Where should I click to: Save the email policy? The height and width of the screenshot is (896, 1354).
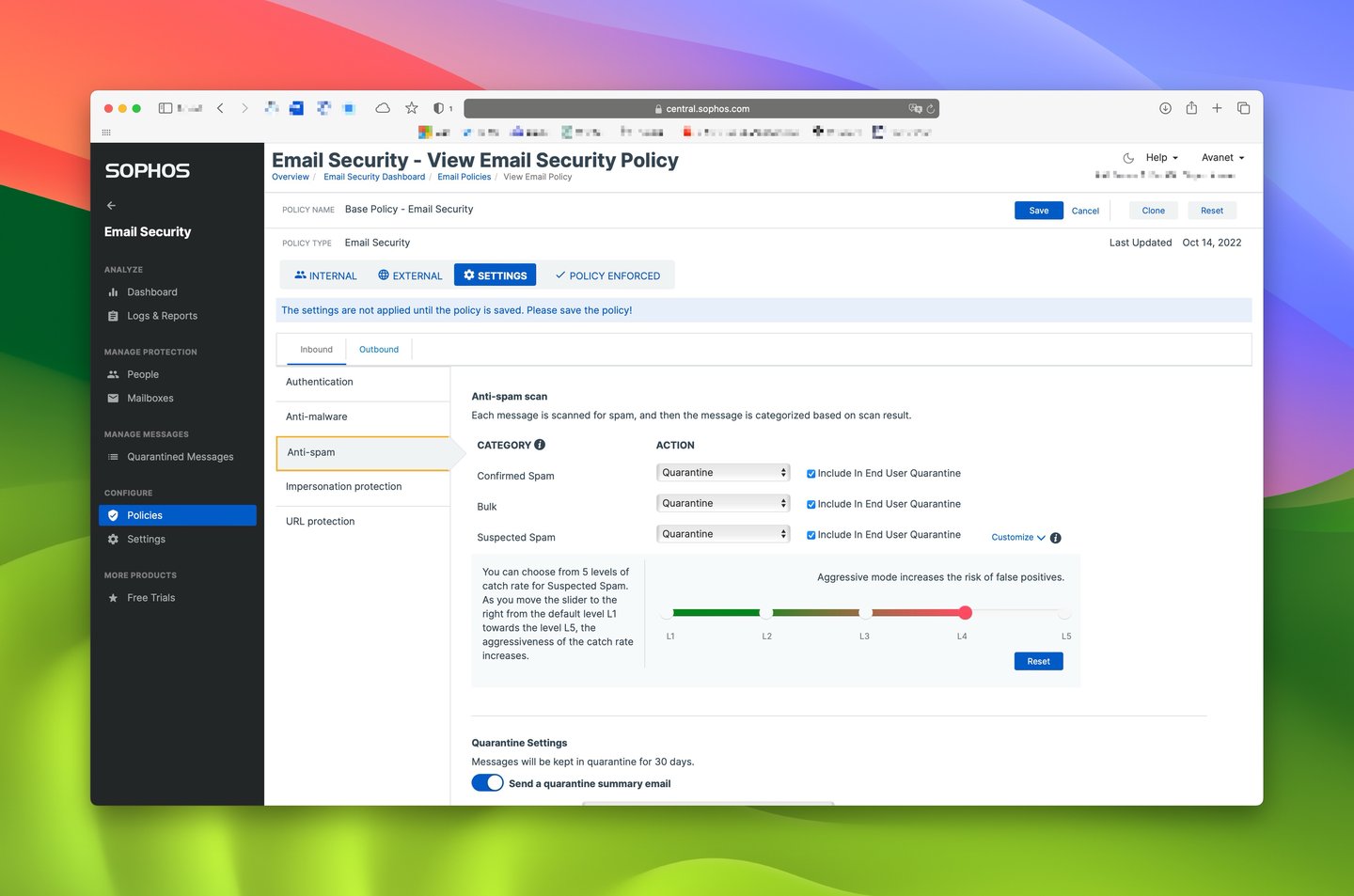pos(1038,211)
